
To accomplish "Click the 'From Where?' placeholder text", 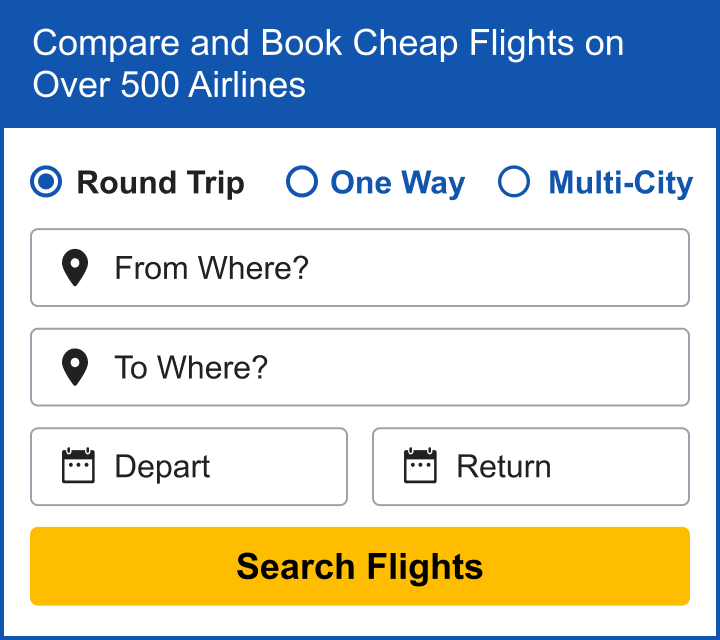I will tap(212, 268).
